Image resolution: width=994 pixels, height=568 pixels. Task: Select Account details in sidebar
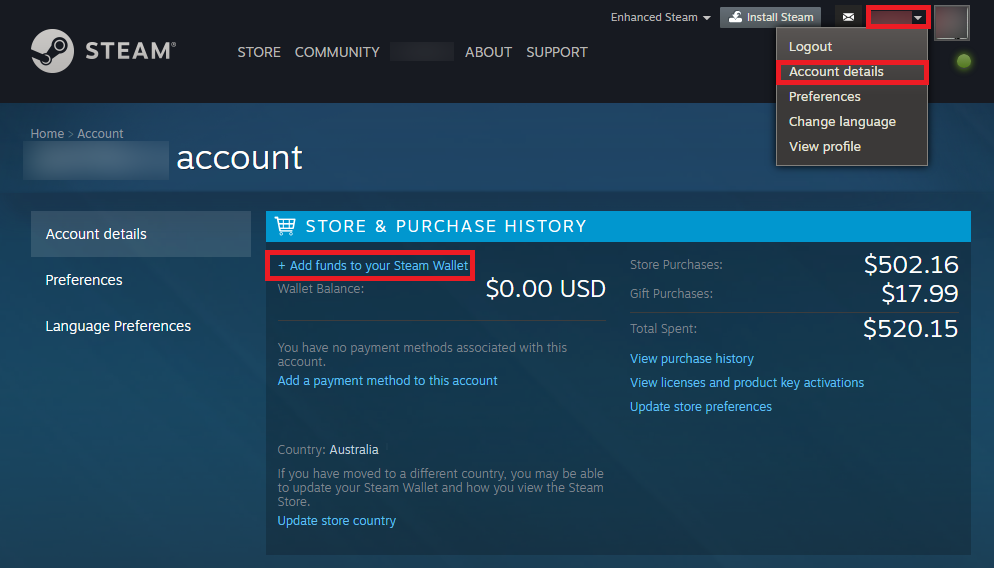pyautogui.click(x=141, y=234)
